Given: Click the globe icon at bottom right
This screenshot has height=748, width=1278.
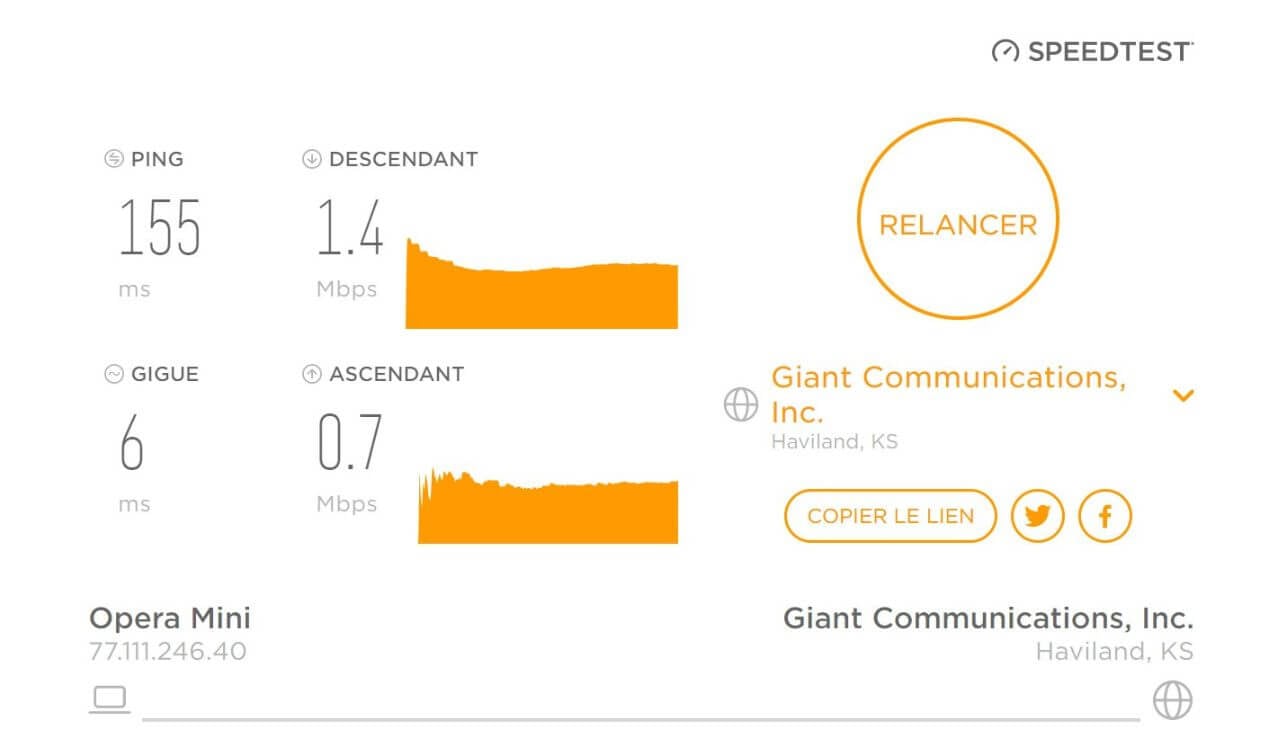Looking at the screenshot, I should click(x=1173, y=700).
